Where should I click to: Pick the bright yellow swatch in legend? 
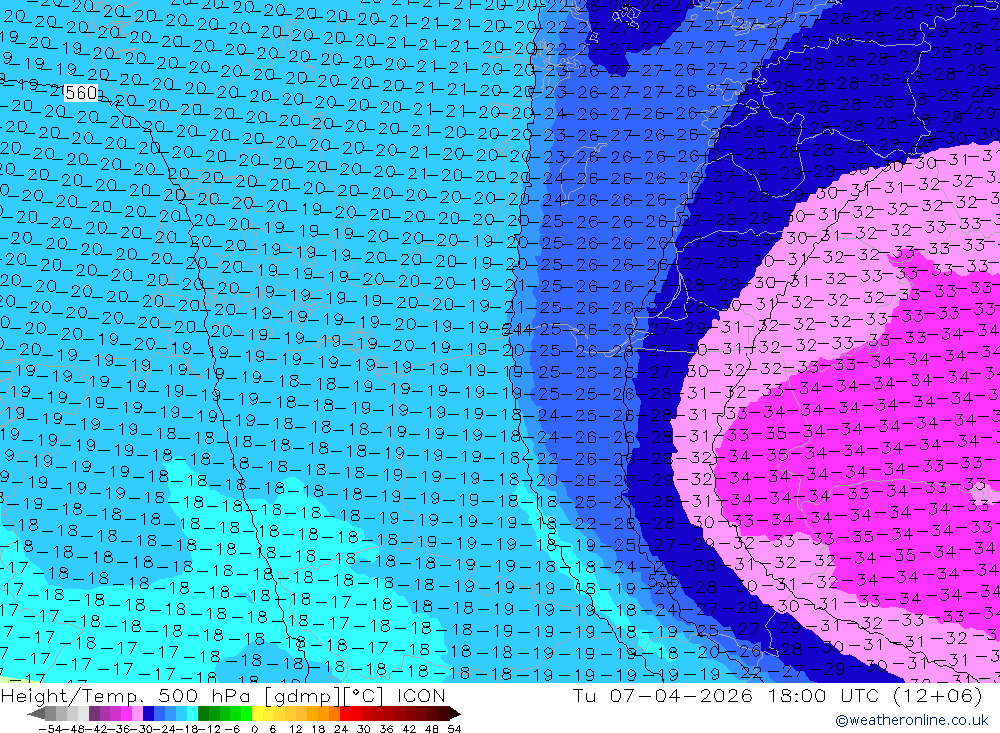click(x=258, y=714)
